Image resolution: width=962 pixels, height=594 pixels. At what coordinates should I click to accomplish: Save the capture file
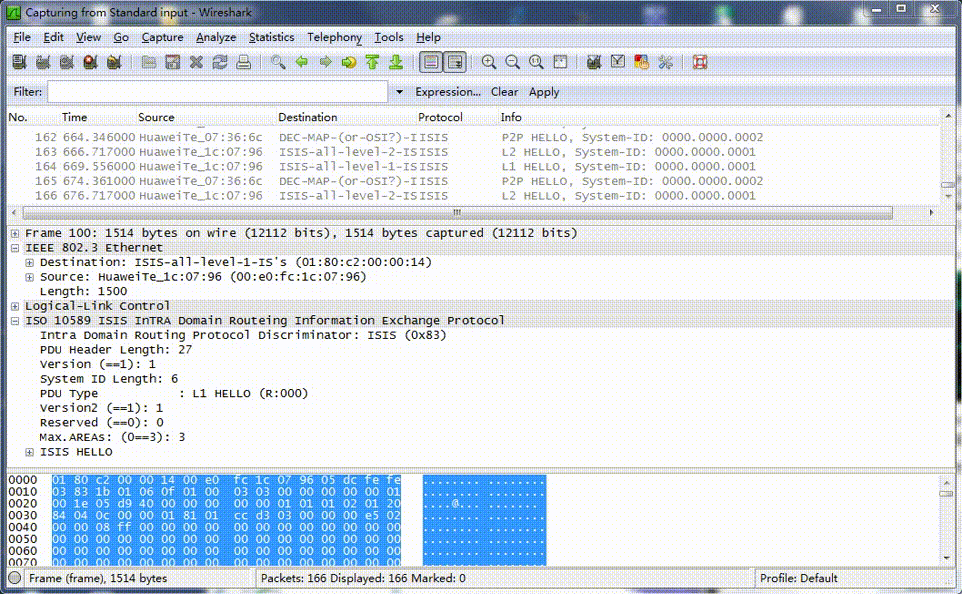click(172, 62)
